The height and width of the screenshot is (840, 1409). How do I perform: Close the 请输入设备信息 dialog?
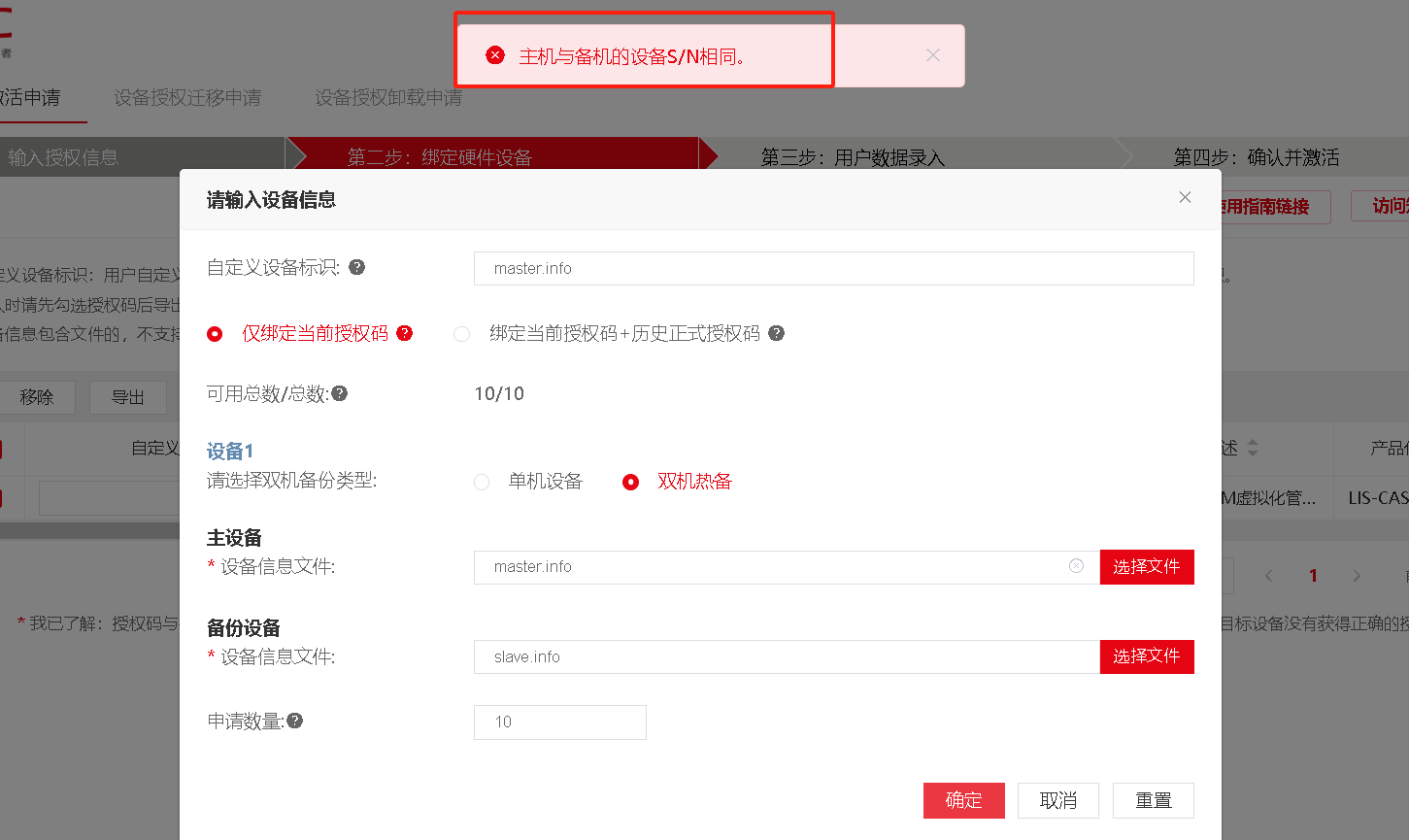[x=1185, y=197]
